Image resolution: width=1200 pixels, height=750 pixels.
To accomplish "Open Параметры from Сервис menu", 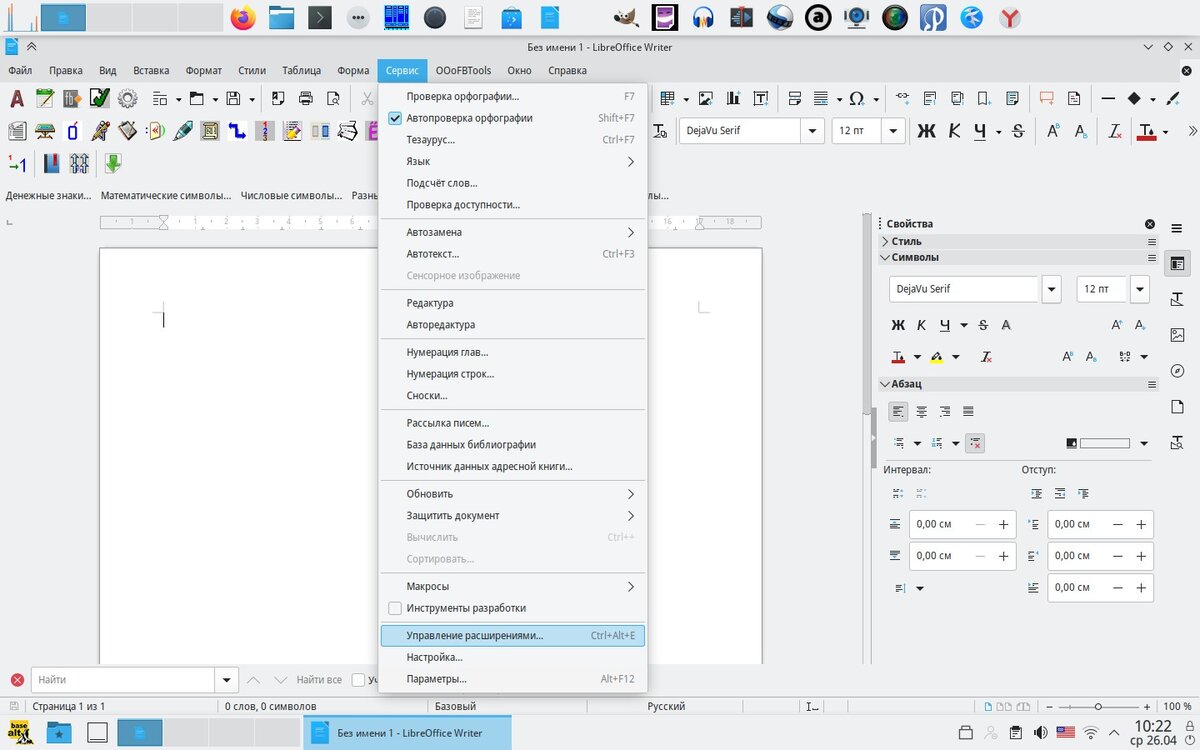I will click(513, 679).
